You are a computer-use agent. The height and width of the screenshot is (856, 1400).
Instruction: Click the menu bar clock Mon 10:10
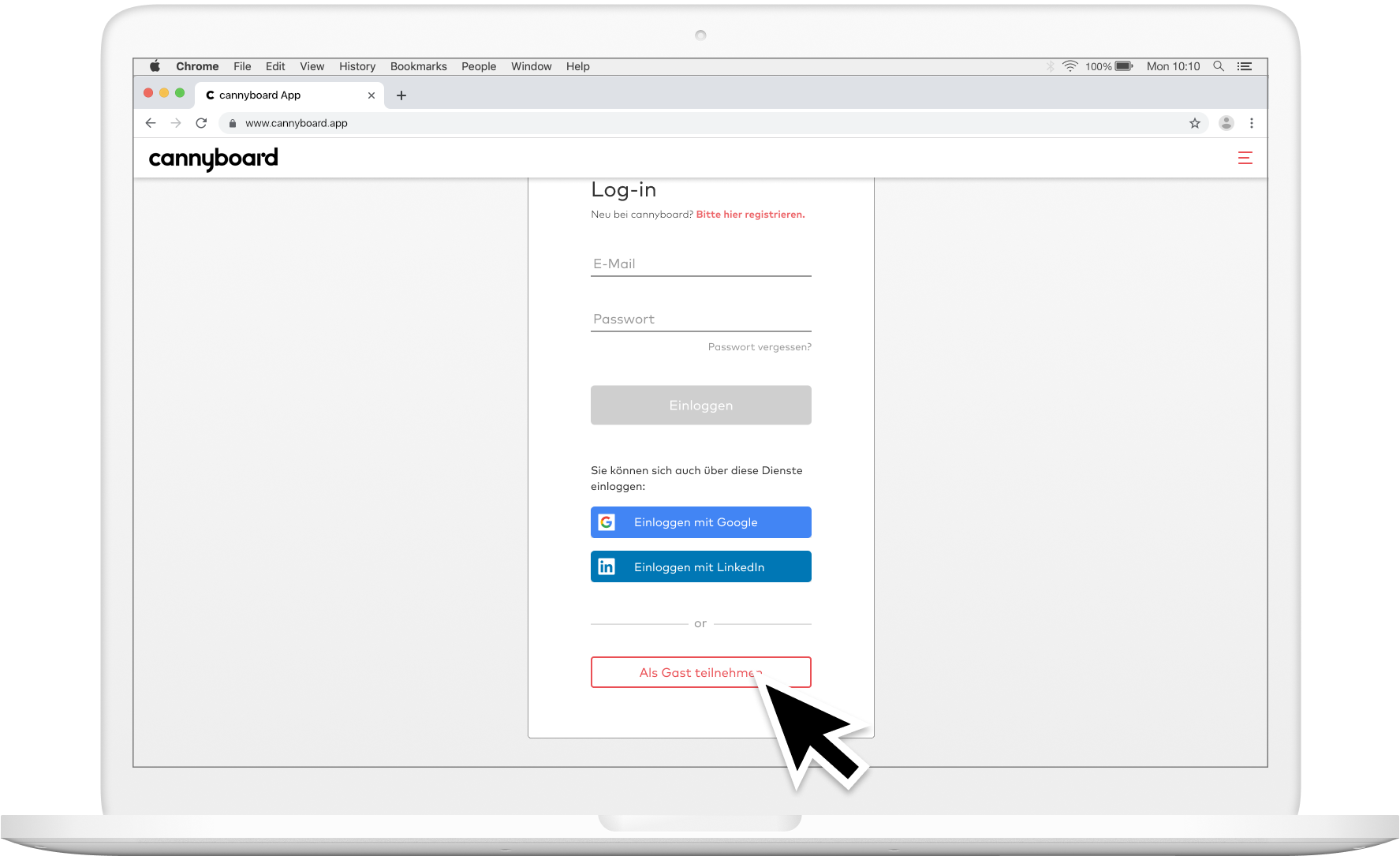[x=1174, y=66]
